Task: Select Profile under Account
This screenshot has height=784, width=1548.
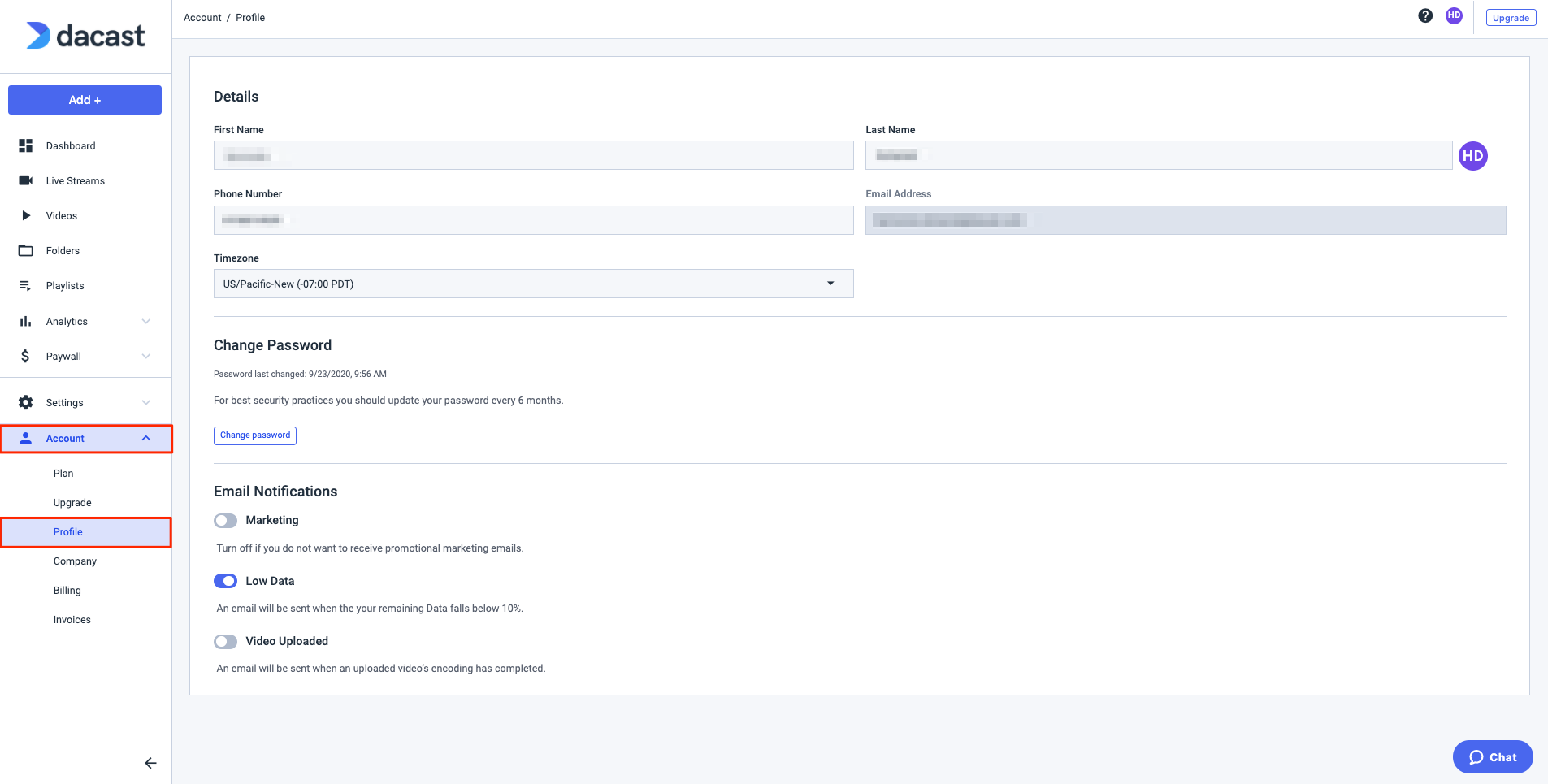Action: tap(85, 532)
